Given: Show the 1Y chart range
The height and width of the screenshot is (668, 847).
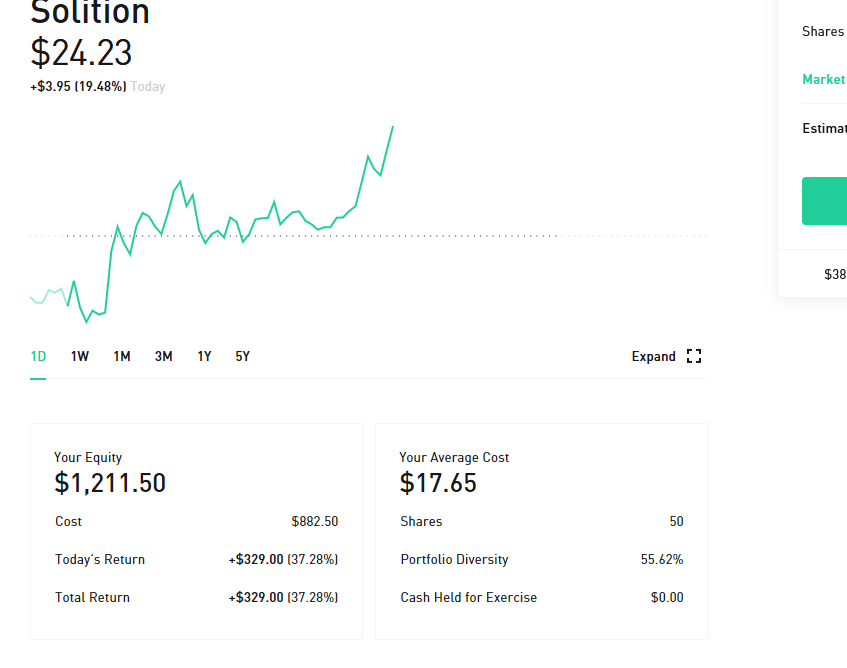Looking at the screenshot, I should [204, 356].
